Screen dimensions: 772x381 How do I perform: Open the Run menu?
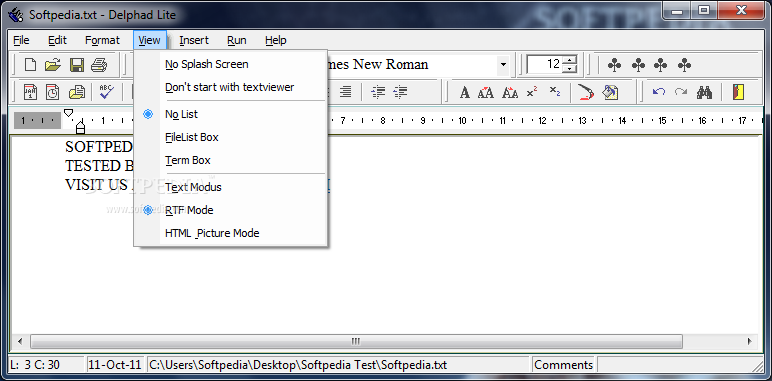(237, 40)
